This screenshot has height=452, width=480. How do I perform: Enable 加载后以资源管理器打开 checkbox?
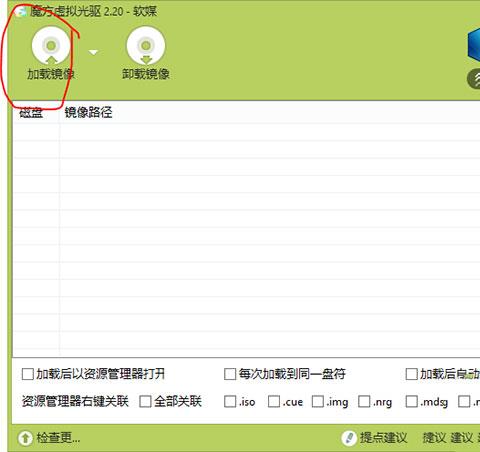click(28, 374)
